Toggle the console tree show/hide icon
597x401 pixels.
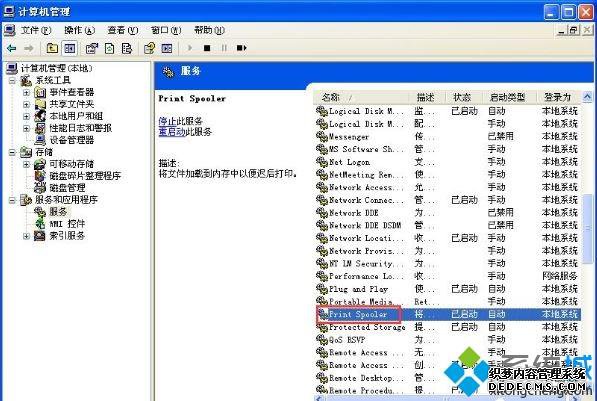click(69, 48)
